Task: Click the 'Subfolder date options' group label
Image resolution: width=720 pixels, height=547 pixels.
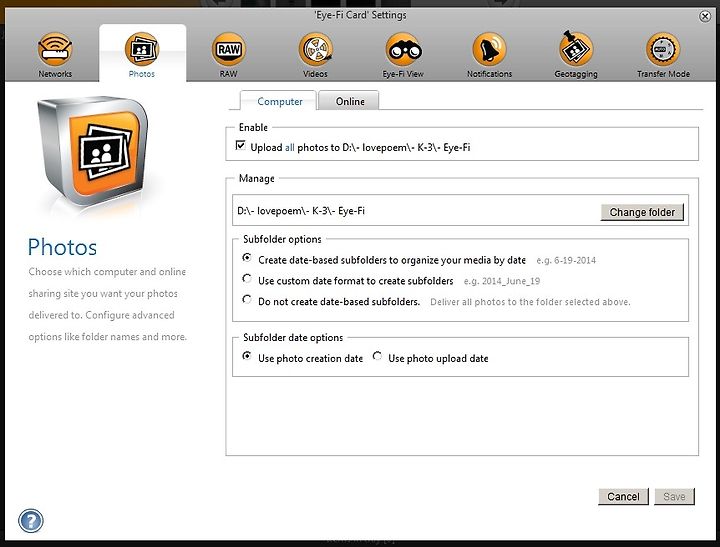Action: click(x=293, y=338)
